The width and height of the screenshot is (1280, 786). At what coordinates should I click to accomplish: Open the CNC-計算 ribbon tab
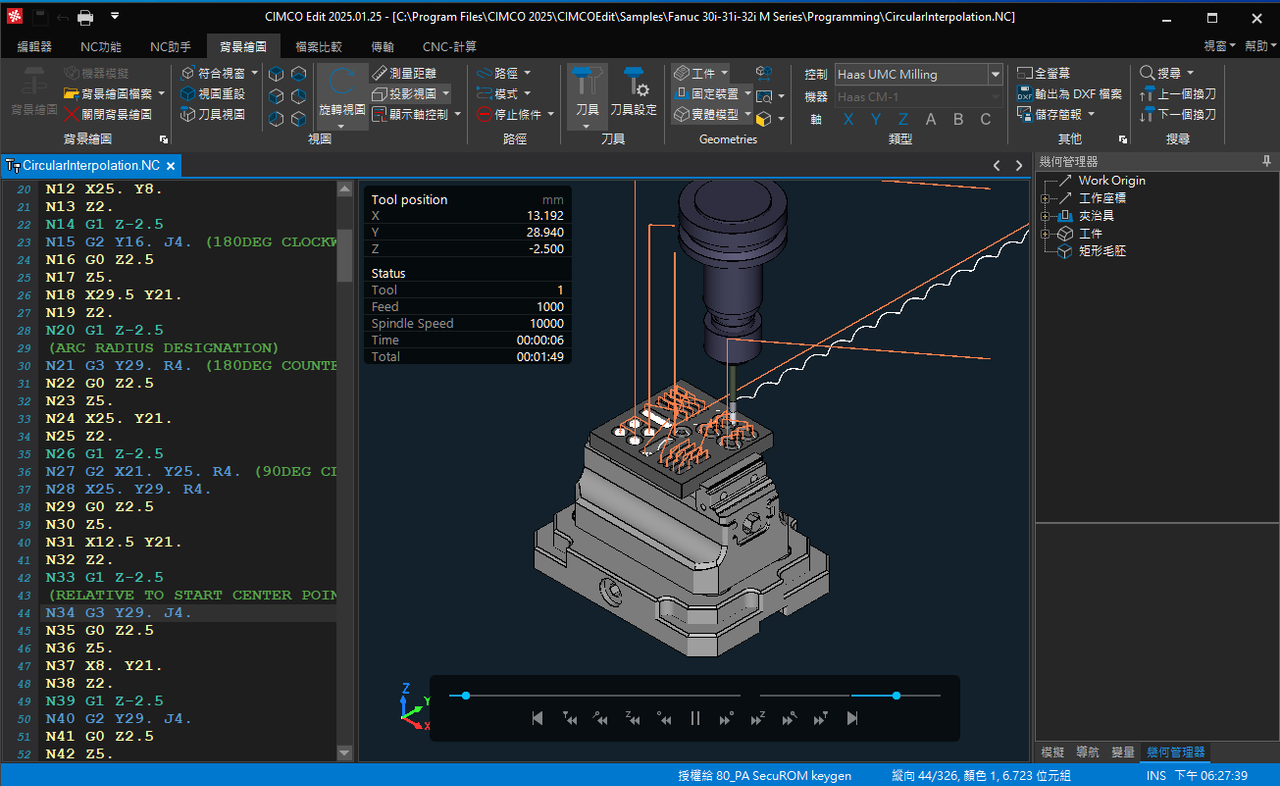click(449, 46)
